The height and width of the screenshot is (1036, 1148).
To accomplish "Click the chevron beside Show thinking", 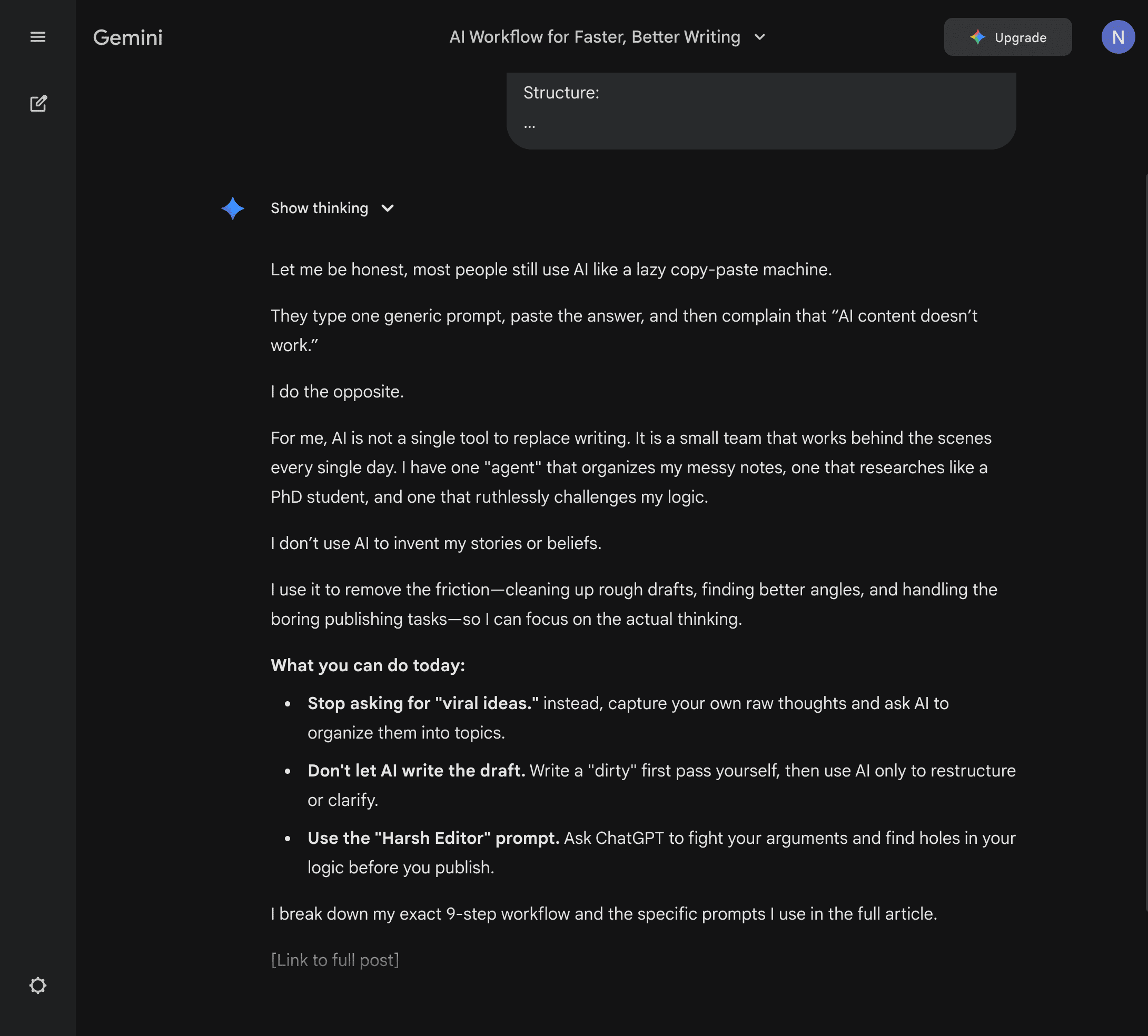I will pos(387,208).
